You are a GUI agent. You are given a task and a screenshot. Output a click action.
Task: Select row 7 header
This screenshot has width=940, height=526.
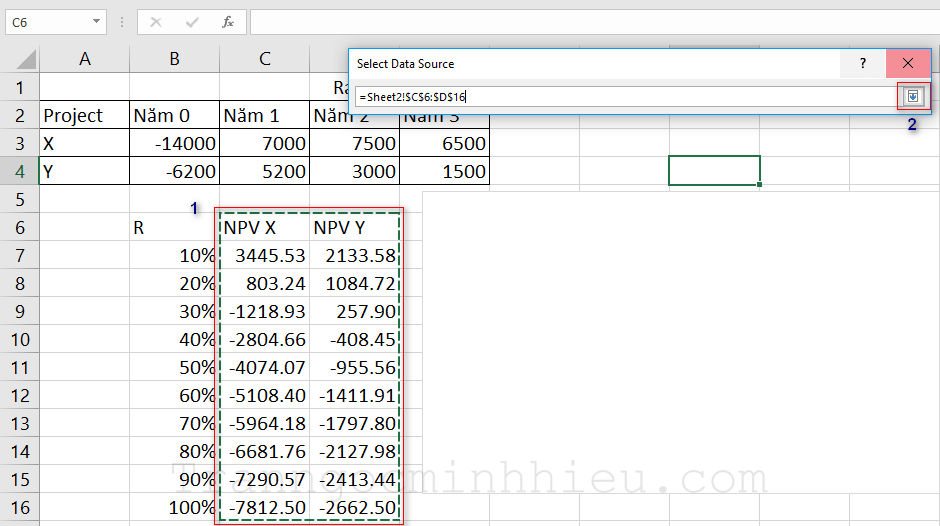(x=20, y=255)
